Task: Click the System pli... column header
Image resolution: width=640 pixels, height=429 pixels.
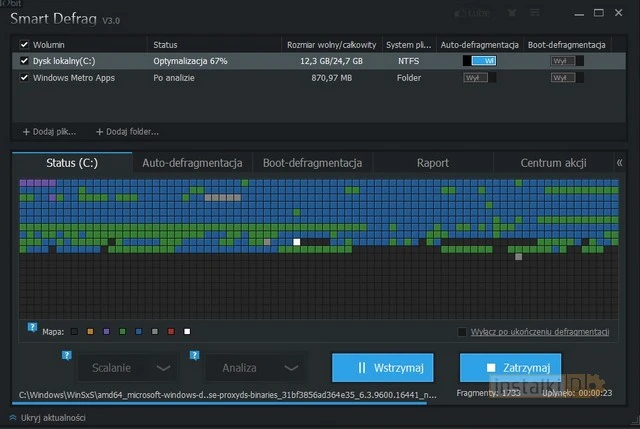Action: 409,44
